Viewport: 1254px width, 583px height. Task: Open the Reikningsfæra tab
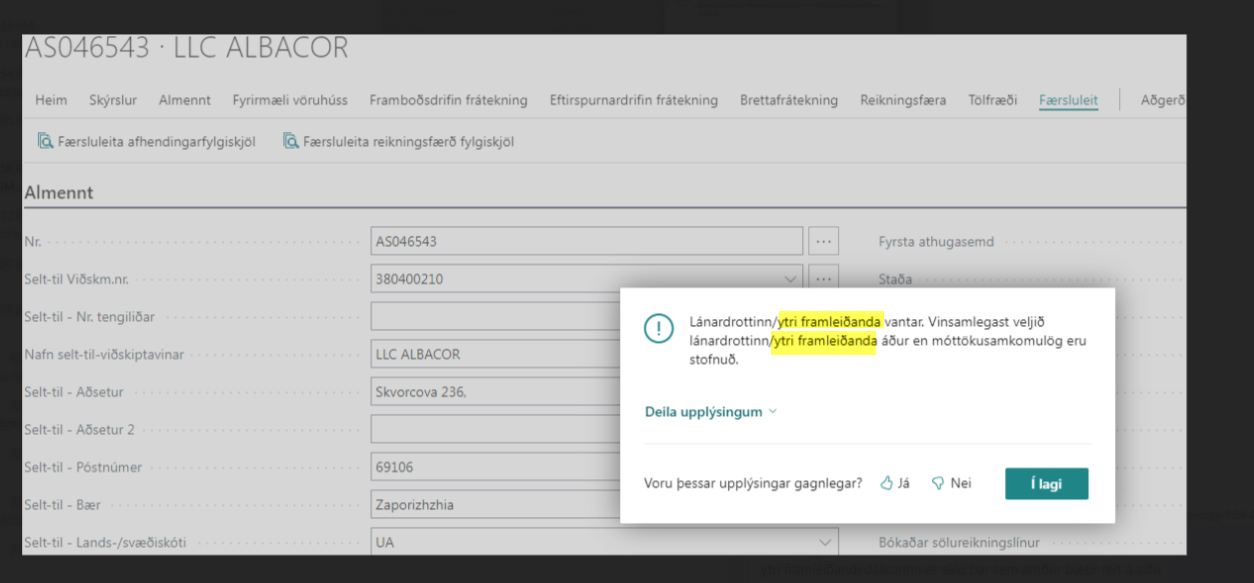pos(903,100)
